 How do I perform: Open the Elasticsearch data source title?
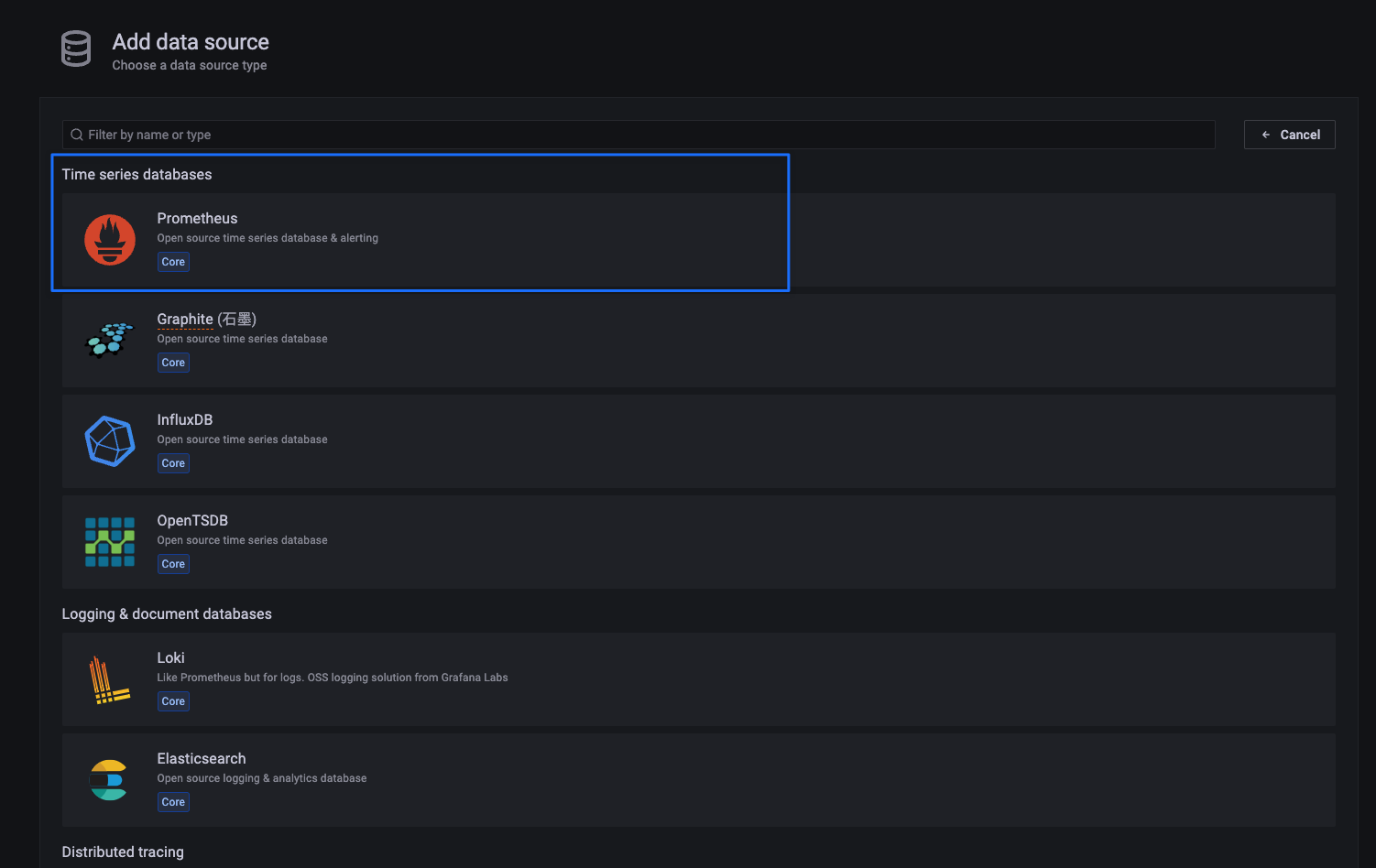click(x=202, y=758)
